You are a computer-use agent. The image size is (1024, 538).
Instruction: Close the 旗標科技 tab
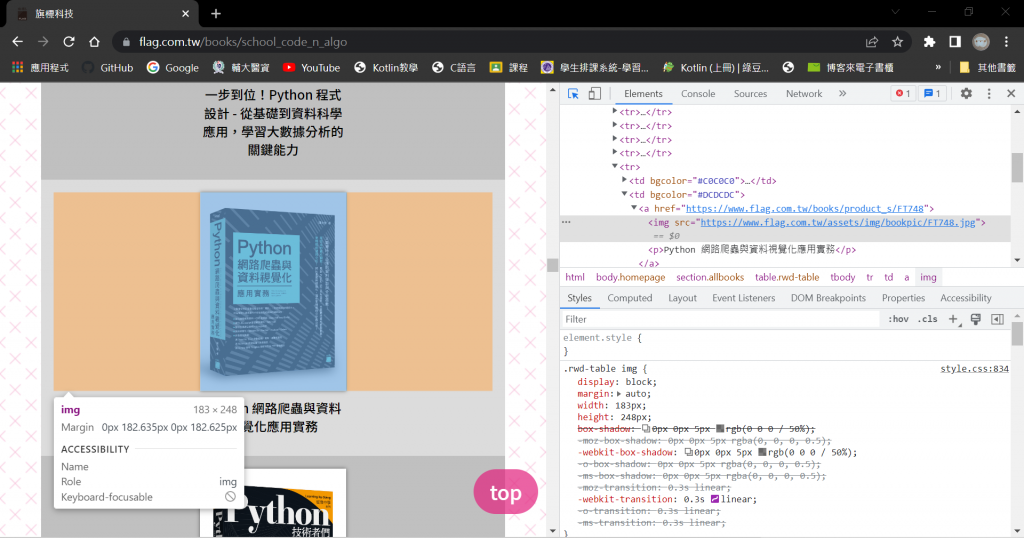[185, 13]
